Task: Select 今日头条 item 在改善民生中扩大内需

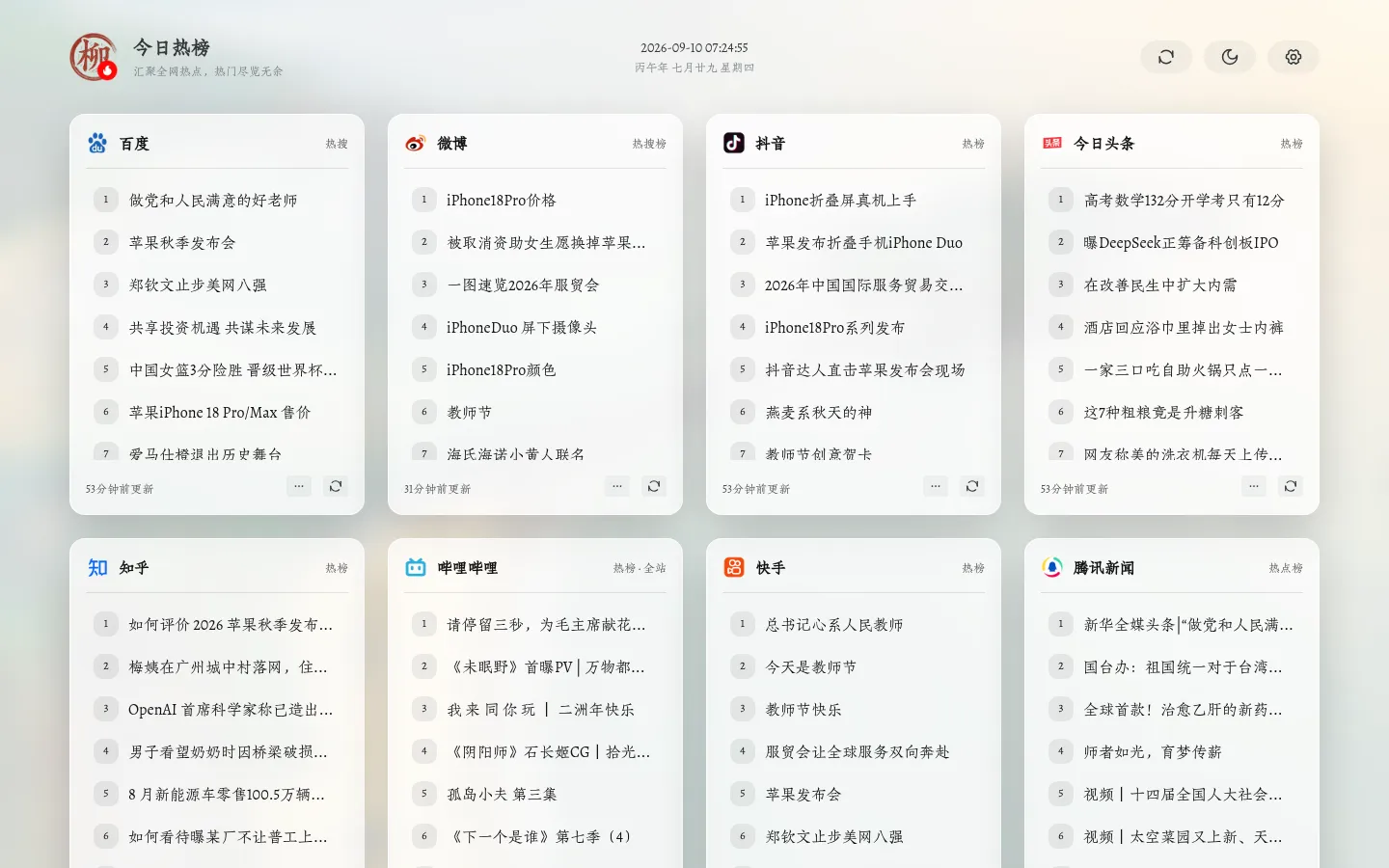Action: [x=1160, y=285]
